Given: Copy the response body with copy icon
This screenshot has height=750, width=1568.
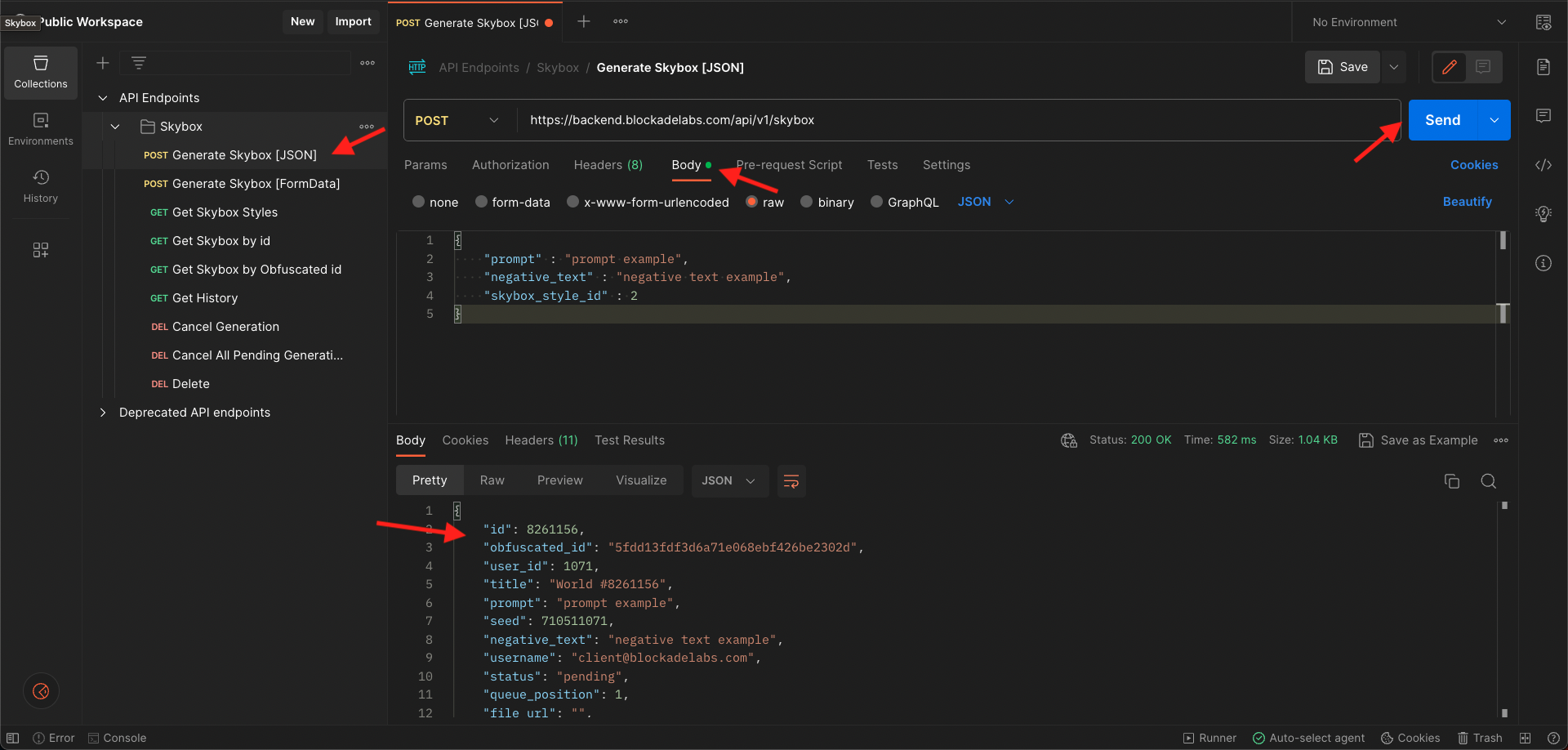Looking at the screenshot, I should pos(1451,481).
